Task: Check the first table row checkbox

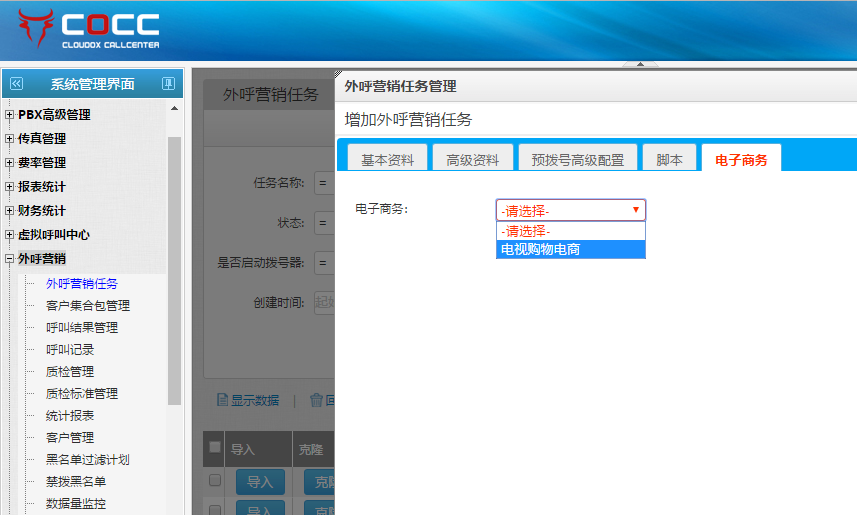Action: tap(214, 481)
